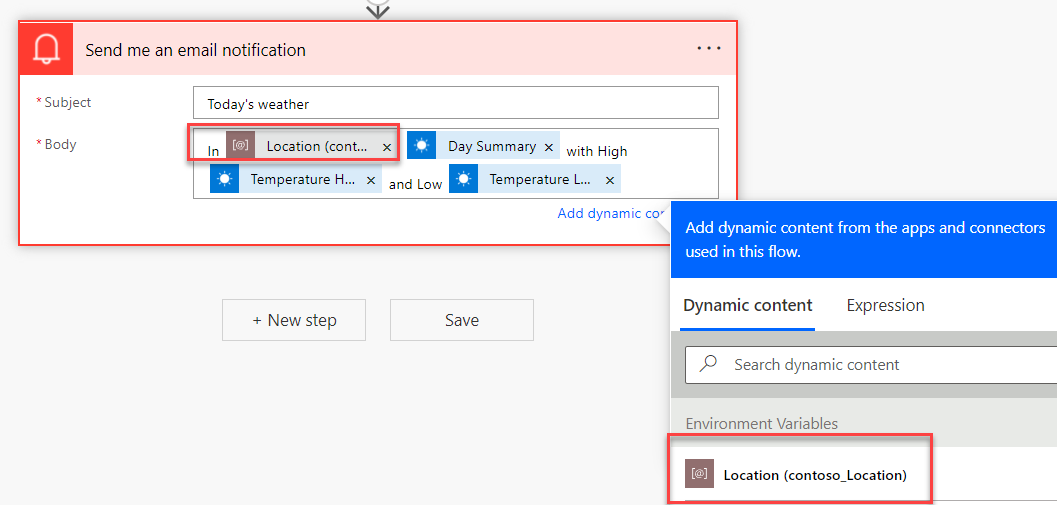This screenshot has width=1057, height=505.
Task: Open the Add dynamic content link
Action: [612, 214]
